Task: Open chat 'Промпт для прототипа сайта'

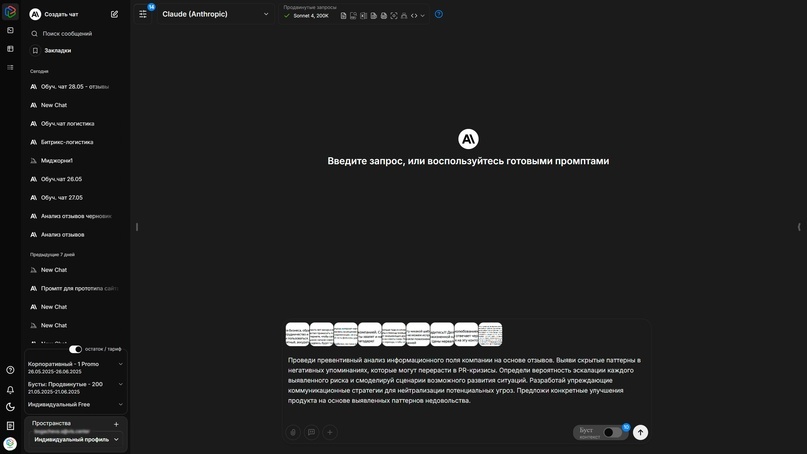Action: click(x=75, y=288)
